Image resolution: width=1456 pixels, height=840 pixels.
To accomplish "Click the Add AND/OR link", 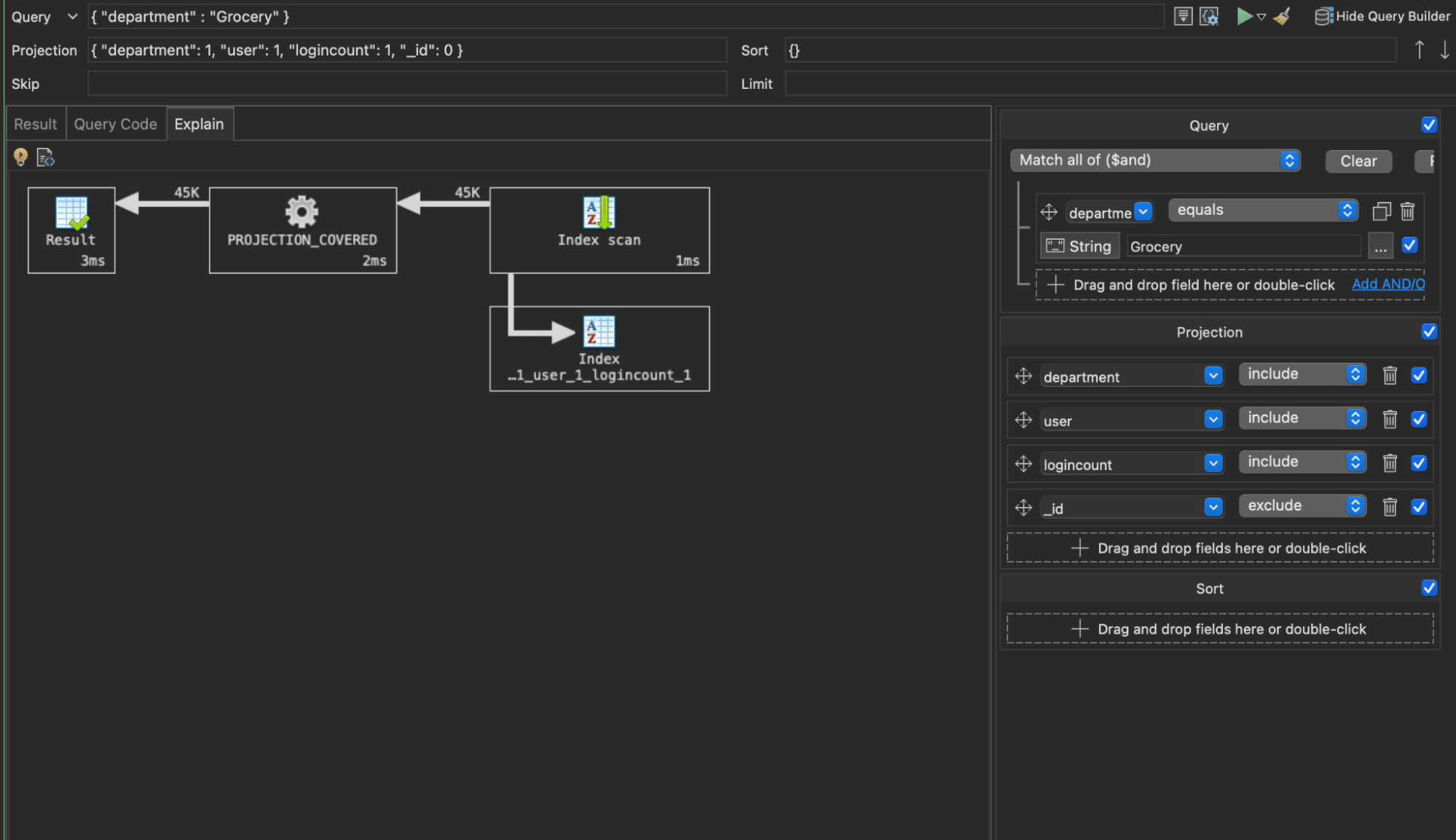I will [x=1387, y=284].
